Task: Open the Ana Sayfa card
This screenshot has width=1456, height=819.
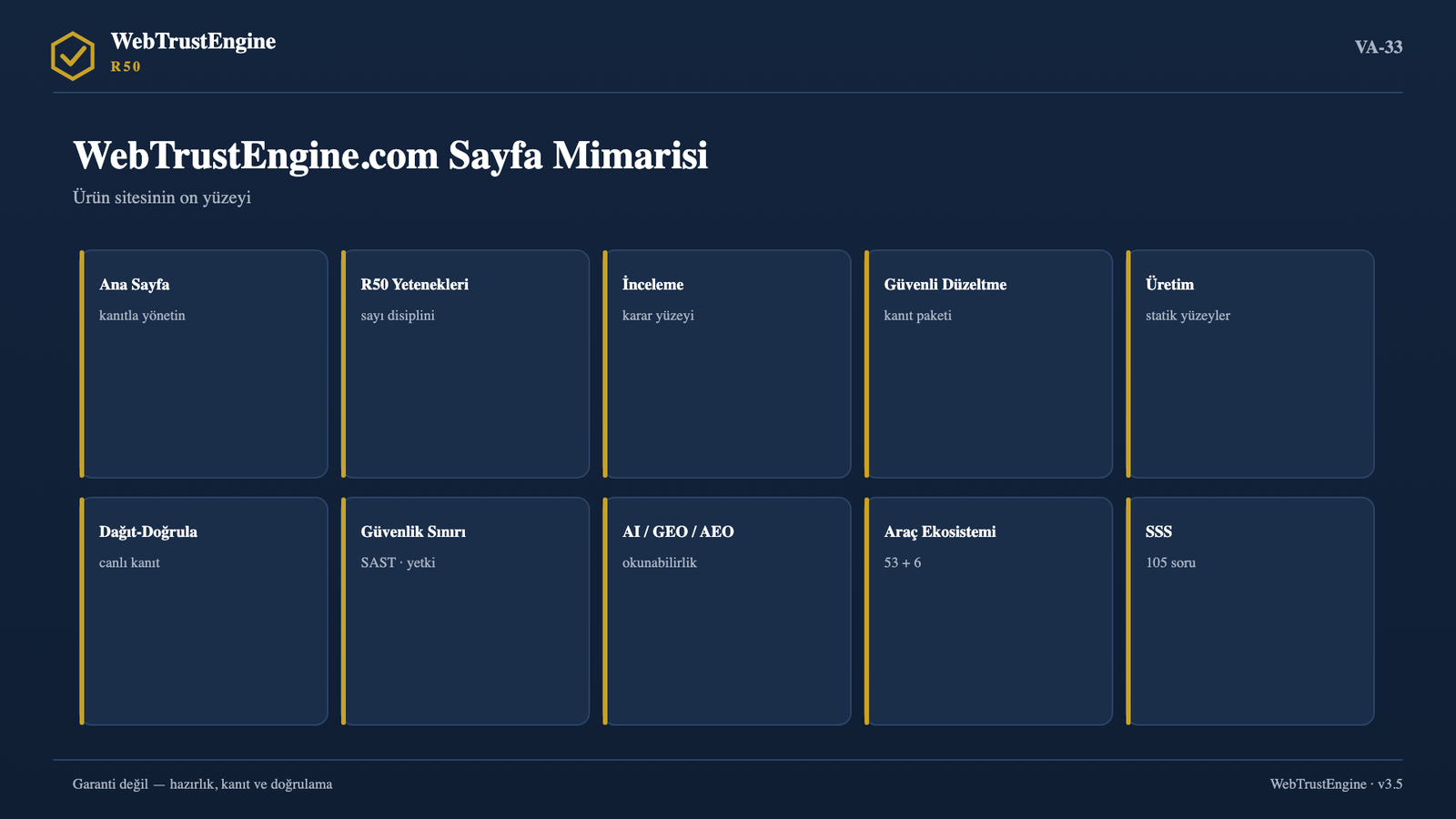Action: [x=204, y=364]
